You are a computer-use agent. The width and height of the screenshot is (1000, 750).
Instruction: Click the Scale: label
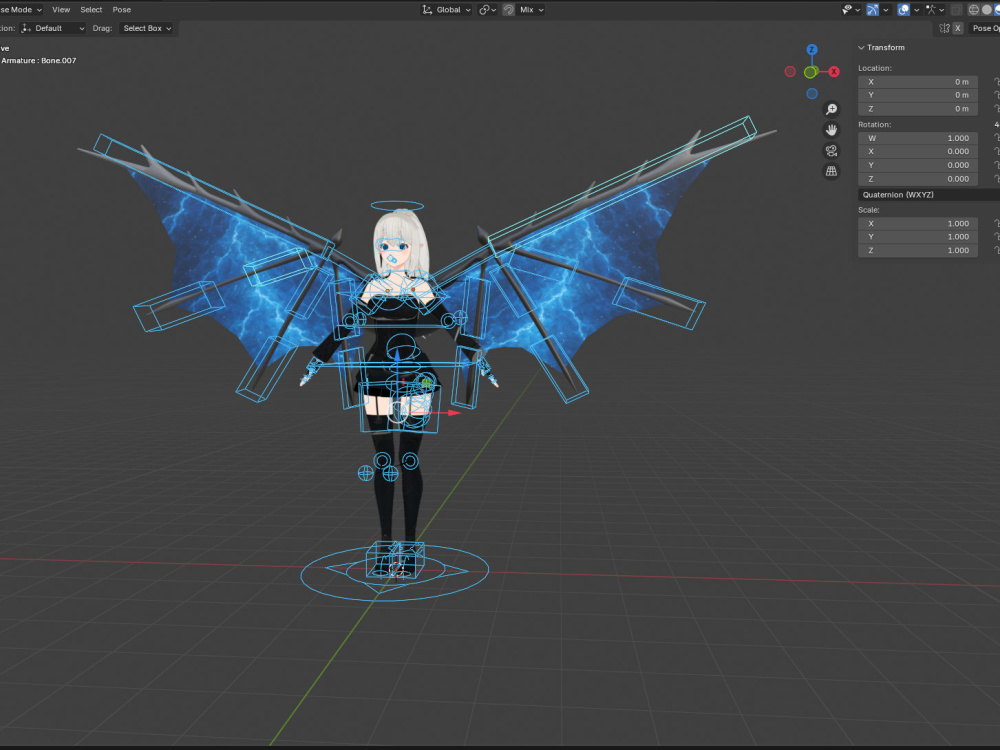869,210
